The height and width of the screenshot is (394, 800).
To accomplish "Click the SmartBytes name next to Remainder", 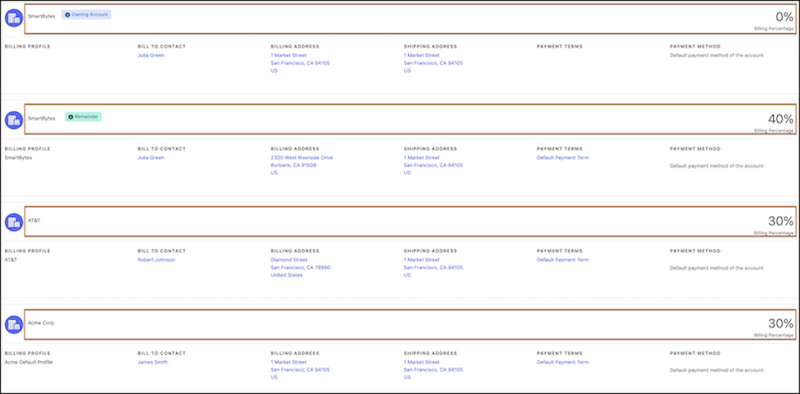I will pyautogui.click(x=41, y=118).
